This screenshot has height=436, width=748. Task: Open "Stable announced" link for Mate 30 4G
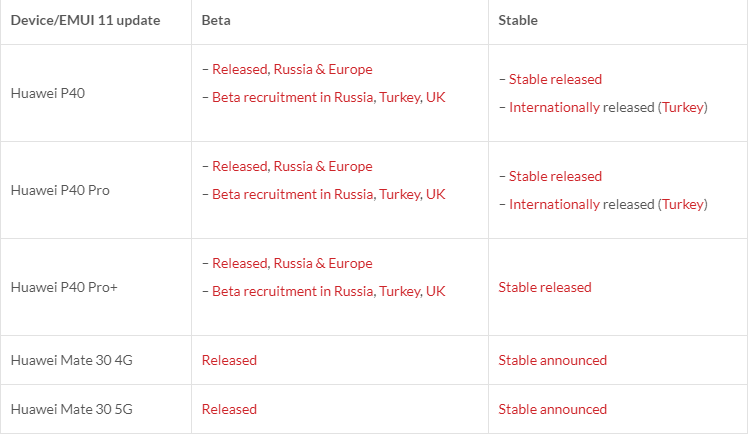coord(553,360)
